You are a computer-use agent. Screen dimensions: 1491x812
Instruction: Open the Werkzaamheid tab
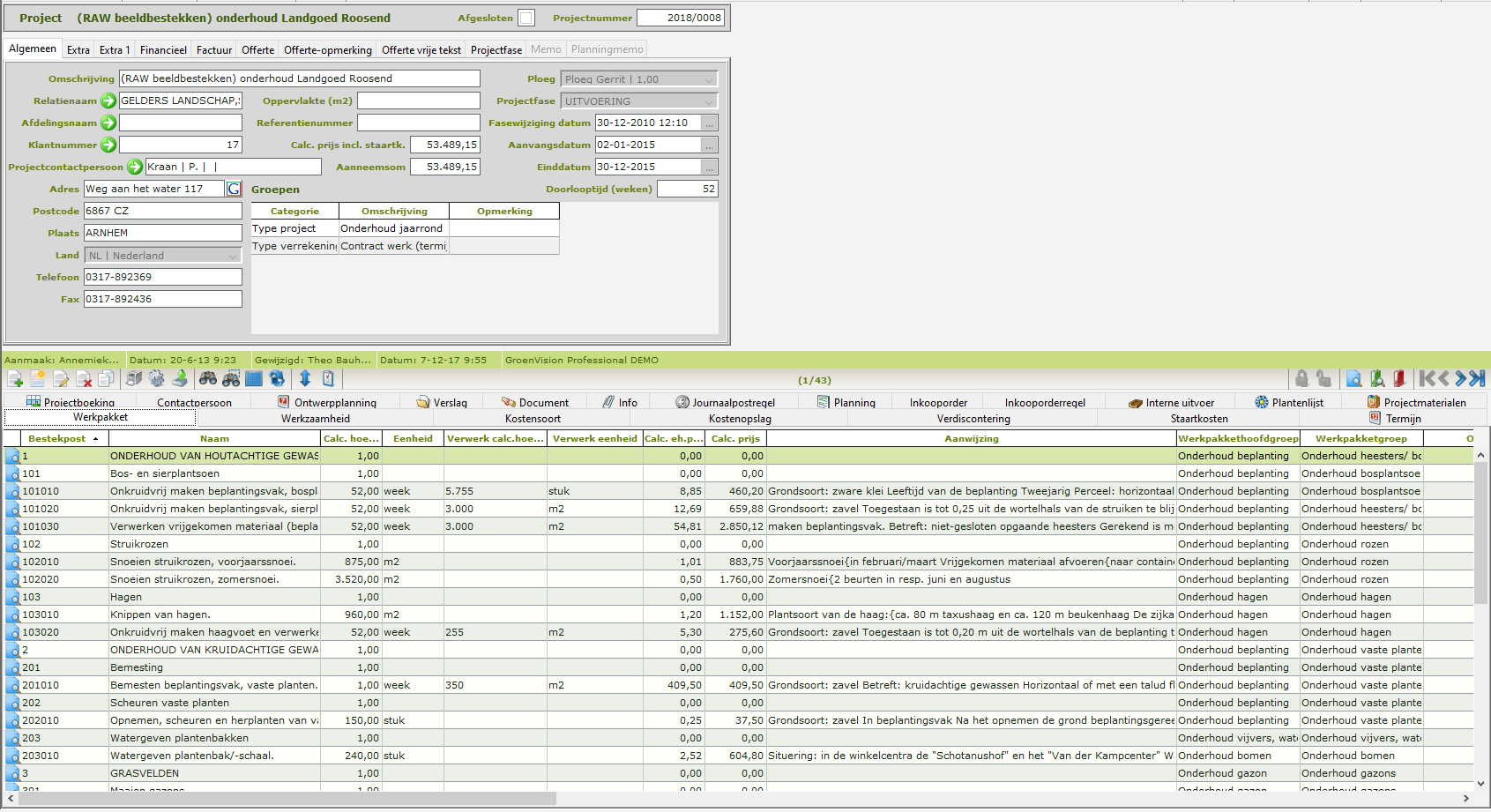316,419
